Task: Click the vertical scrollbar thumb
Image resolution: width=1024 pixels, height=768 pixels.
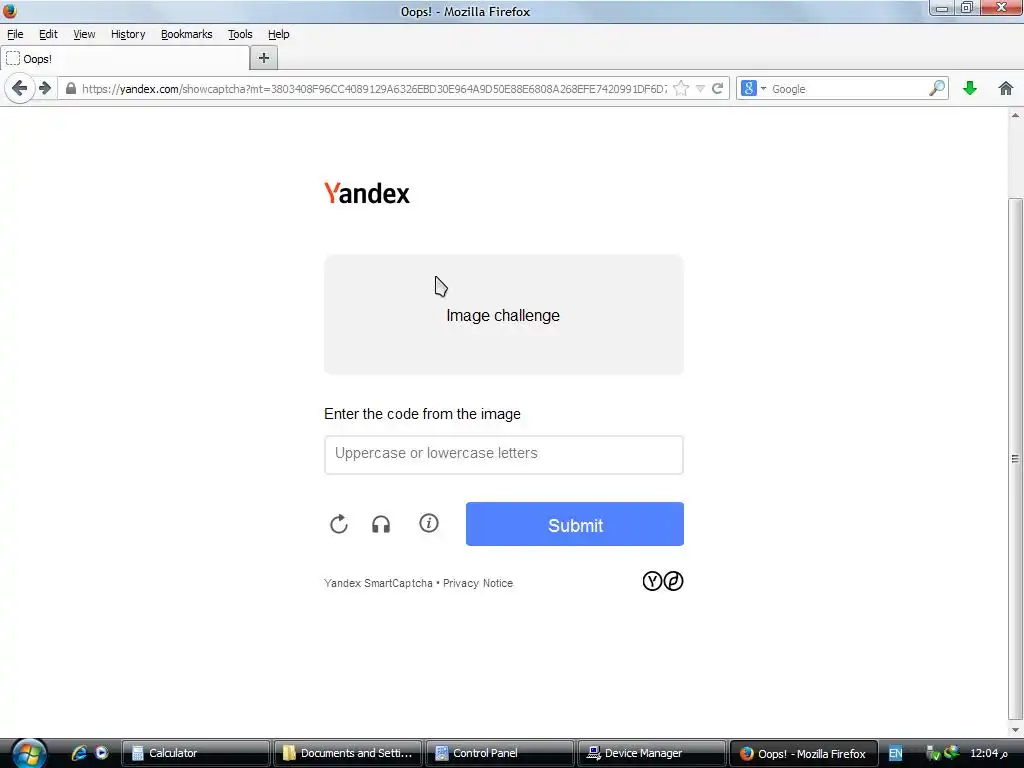Action: point(1015,458)
